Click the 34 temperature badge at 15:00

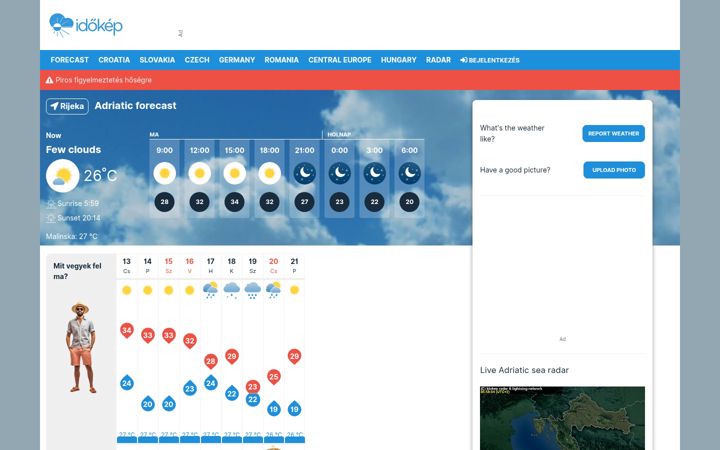[235, 202]
